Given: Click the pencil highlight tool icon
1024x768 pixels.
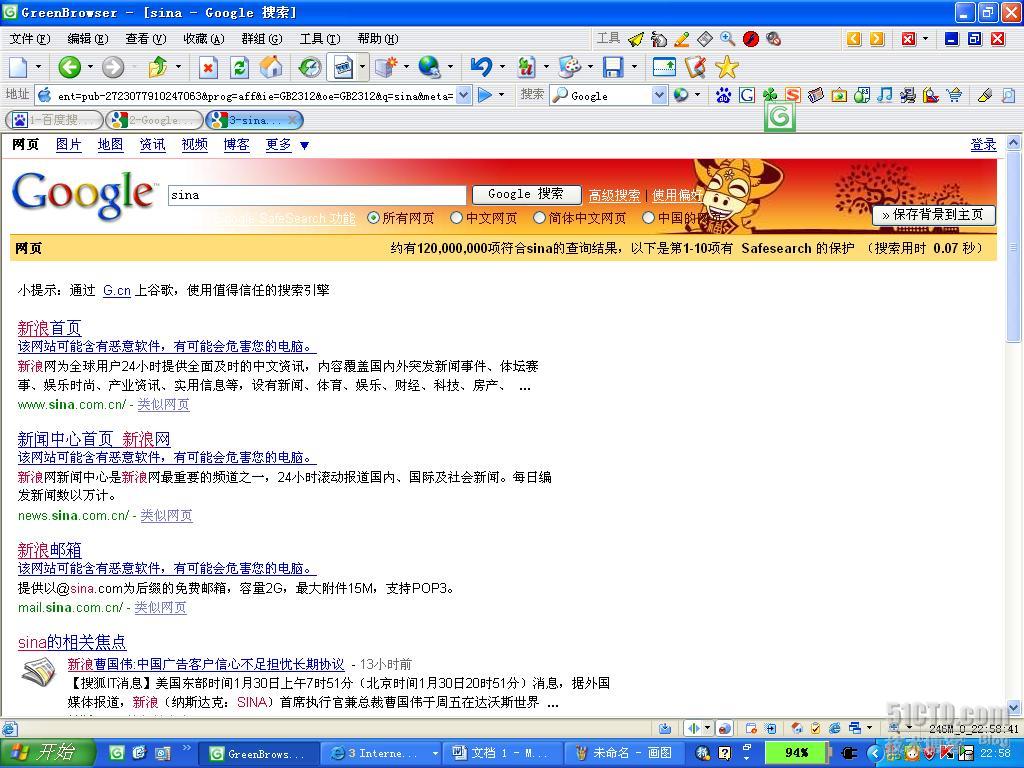Looking at the screenshot, I should pyautogui.click(x=681, y=39).
